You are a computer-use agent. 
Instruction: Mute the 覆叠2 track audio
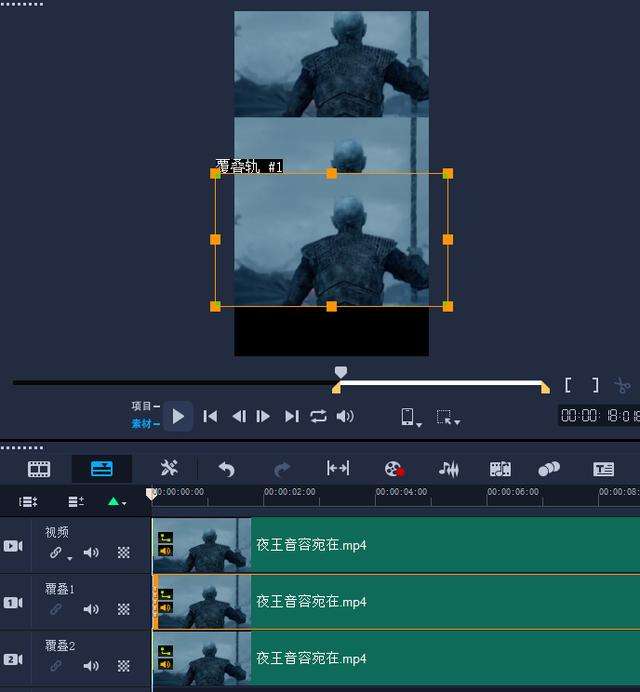pyautogui.click(x=91, y=666)
